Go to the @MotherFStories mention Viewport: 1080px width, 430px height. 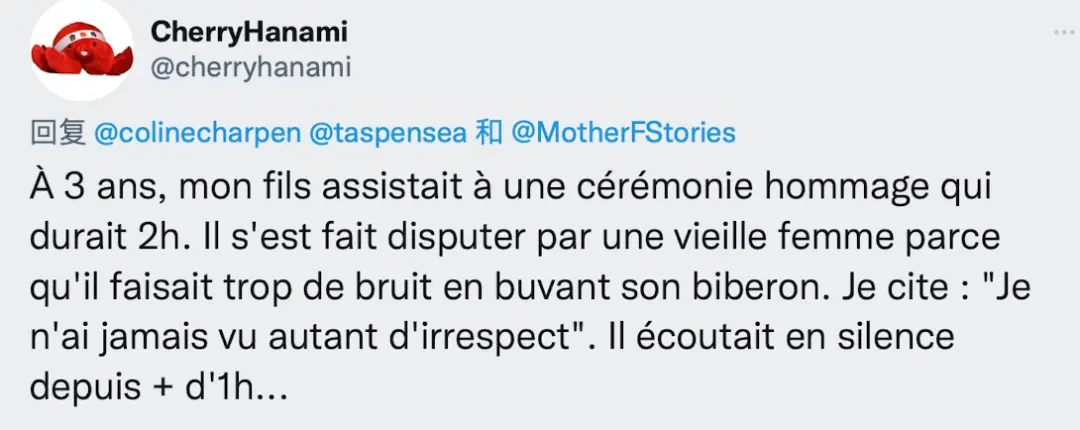622,133
